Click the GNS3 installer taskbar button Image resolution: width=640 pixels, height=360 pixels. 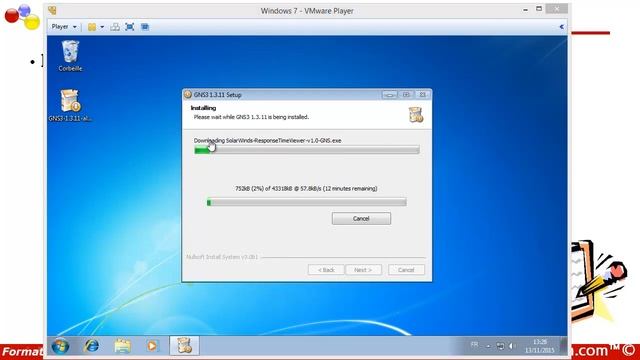click(184, 346)
